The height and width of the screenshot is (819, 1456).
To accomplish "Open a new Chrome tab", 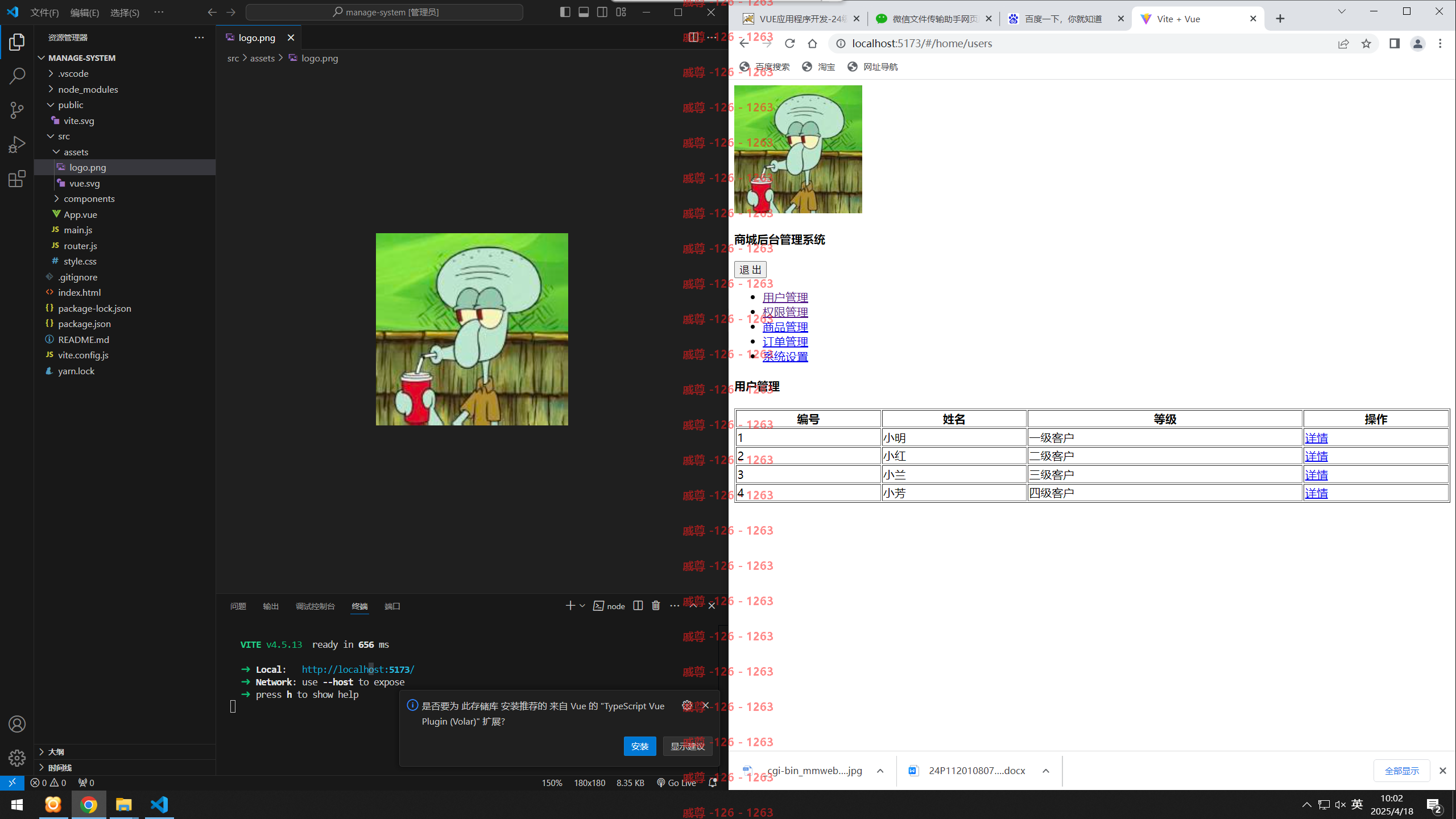I will [x=1280, y=19].
